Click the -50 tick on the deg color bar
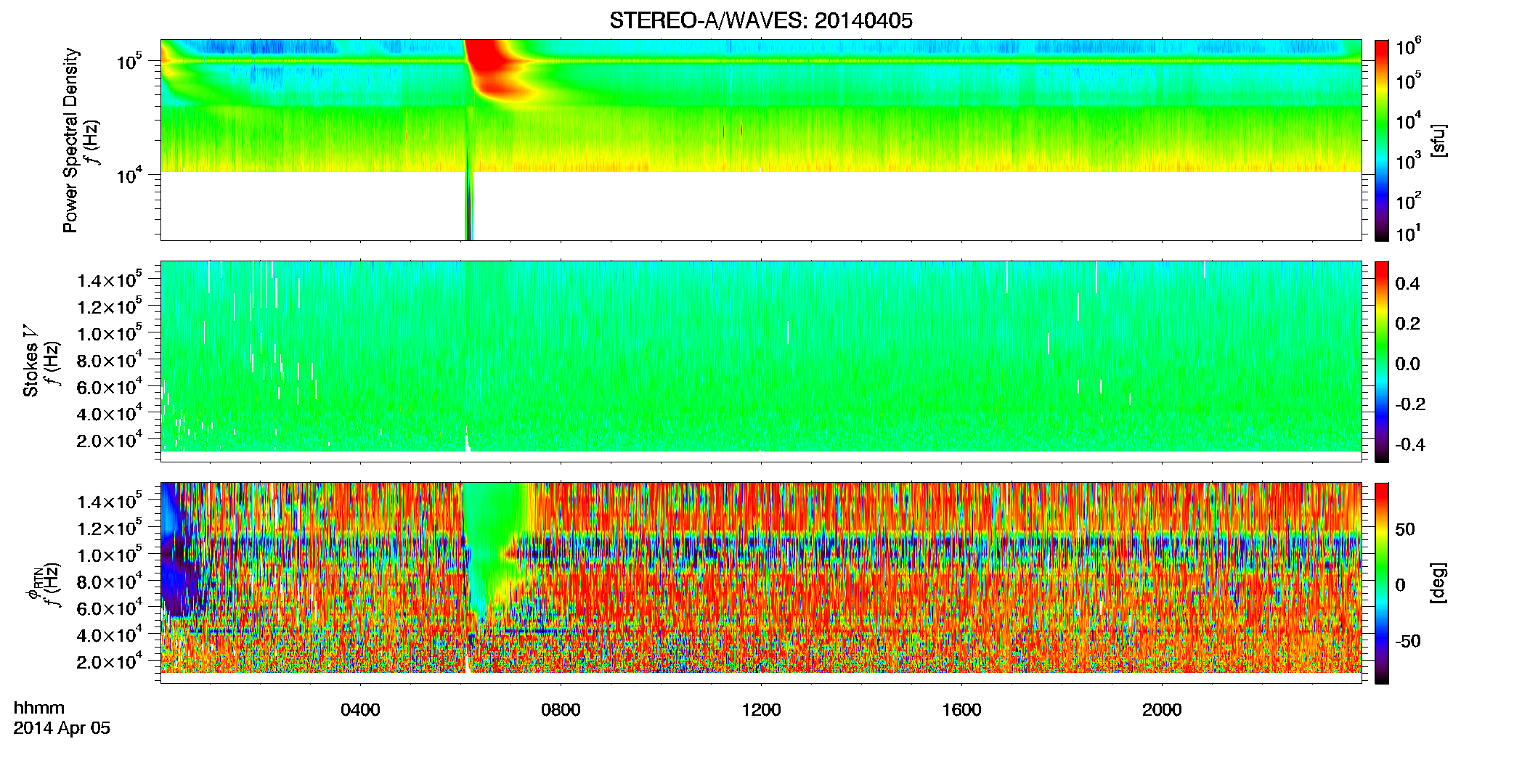The width and height of the screenshot is (1522, 784). 1408,641
